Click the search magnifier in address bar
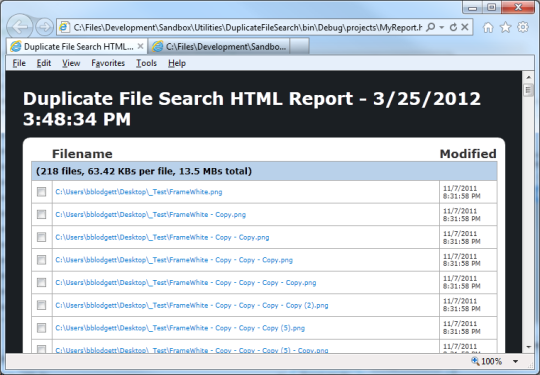 430,27
